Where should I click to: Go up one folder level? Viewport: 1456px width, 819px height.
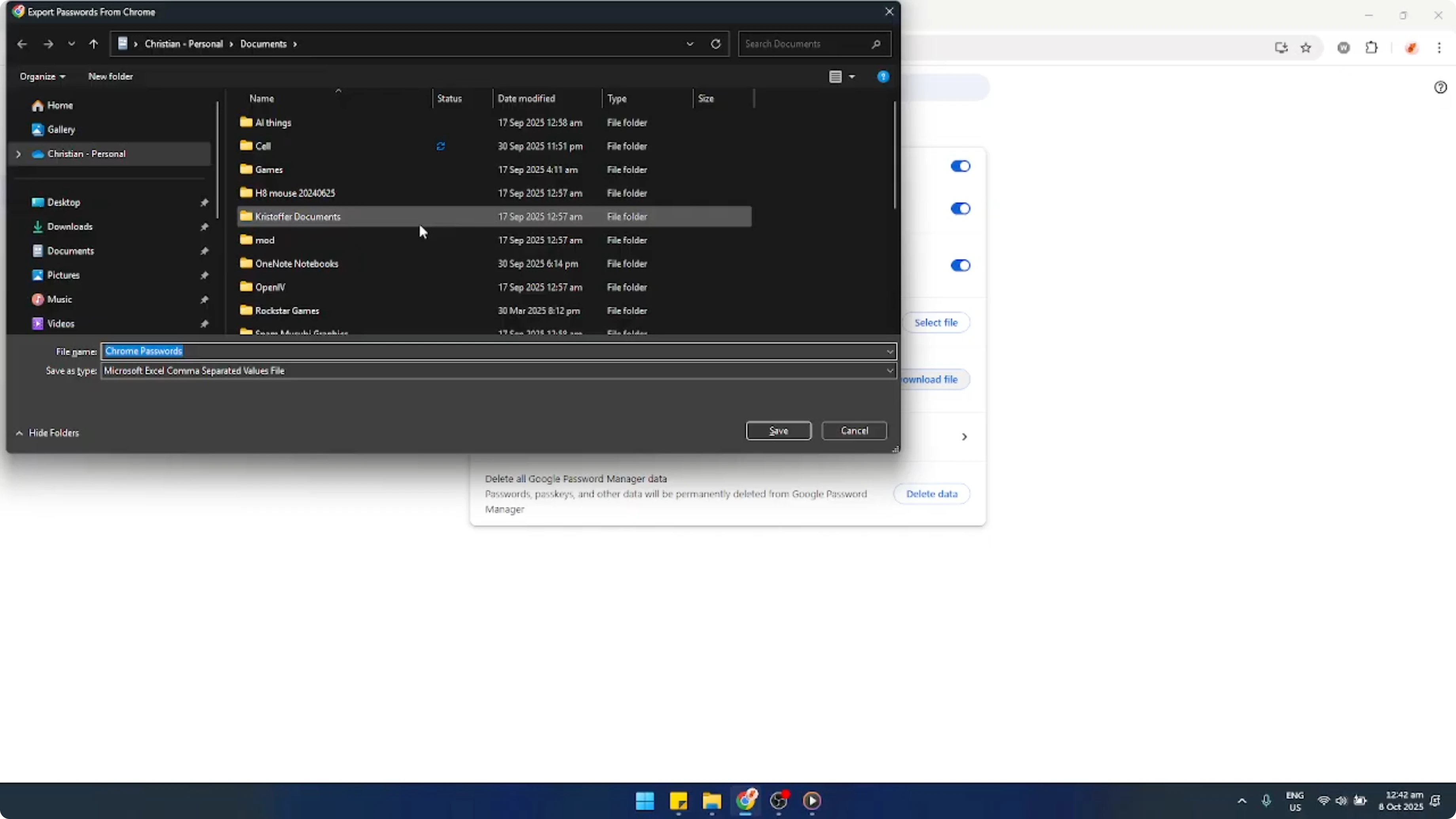pos(93,44)
